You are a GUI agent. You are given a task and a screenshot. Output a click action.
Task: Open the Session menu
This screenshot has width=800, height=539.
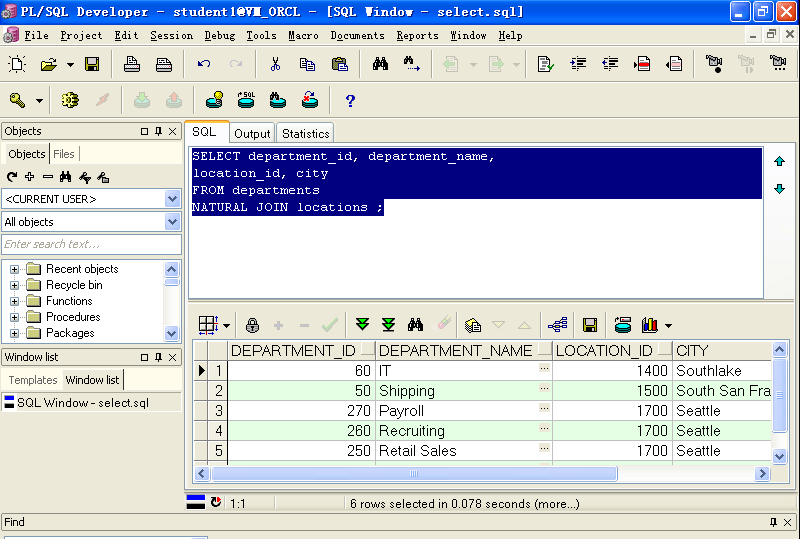tap(171, 36)
